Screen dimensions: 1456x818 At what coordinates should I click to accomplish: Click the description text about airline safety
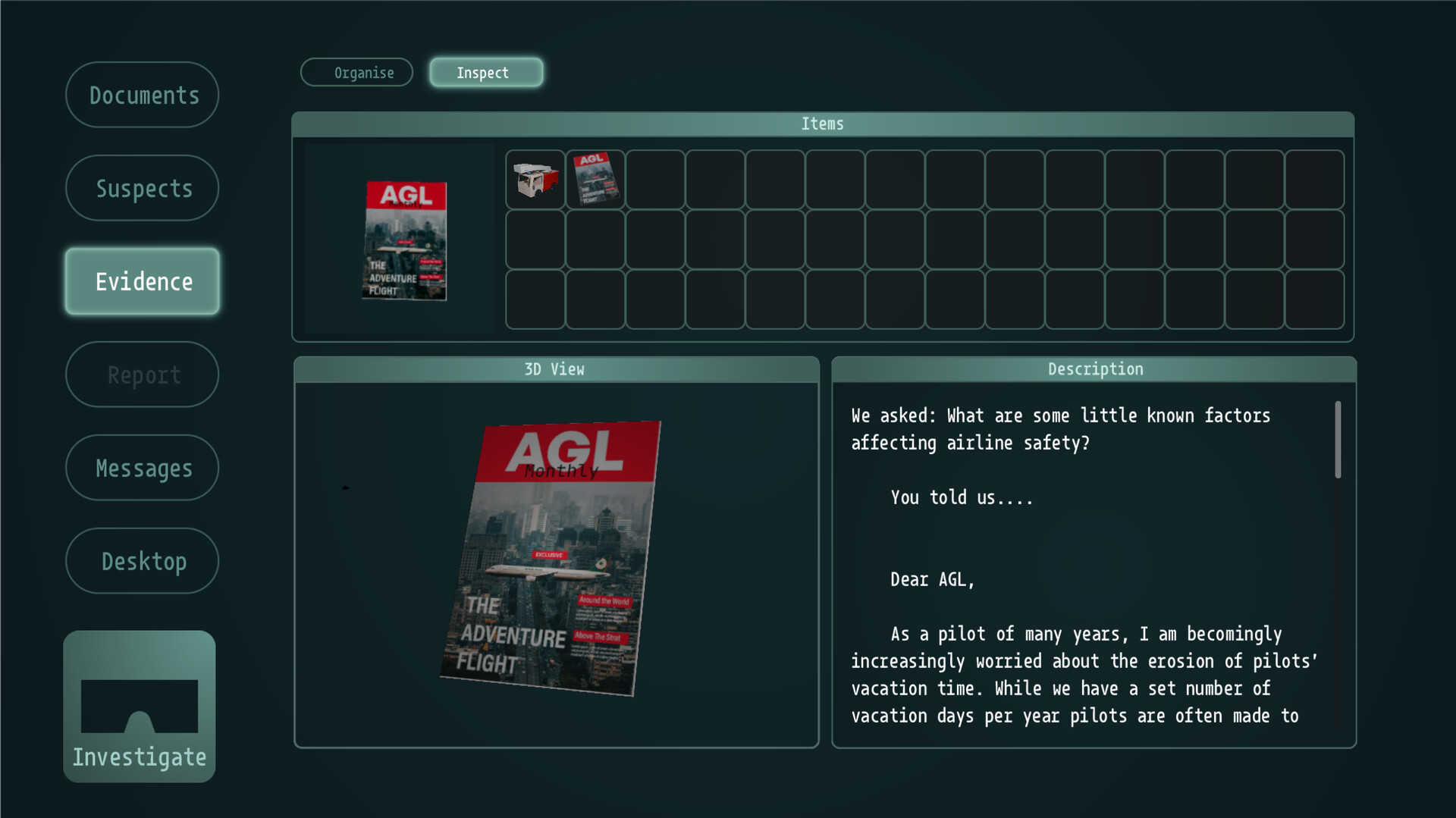click(1060, 429)
